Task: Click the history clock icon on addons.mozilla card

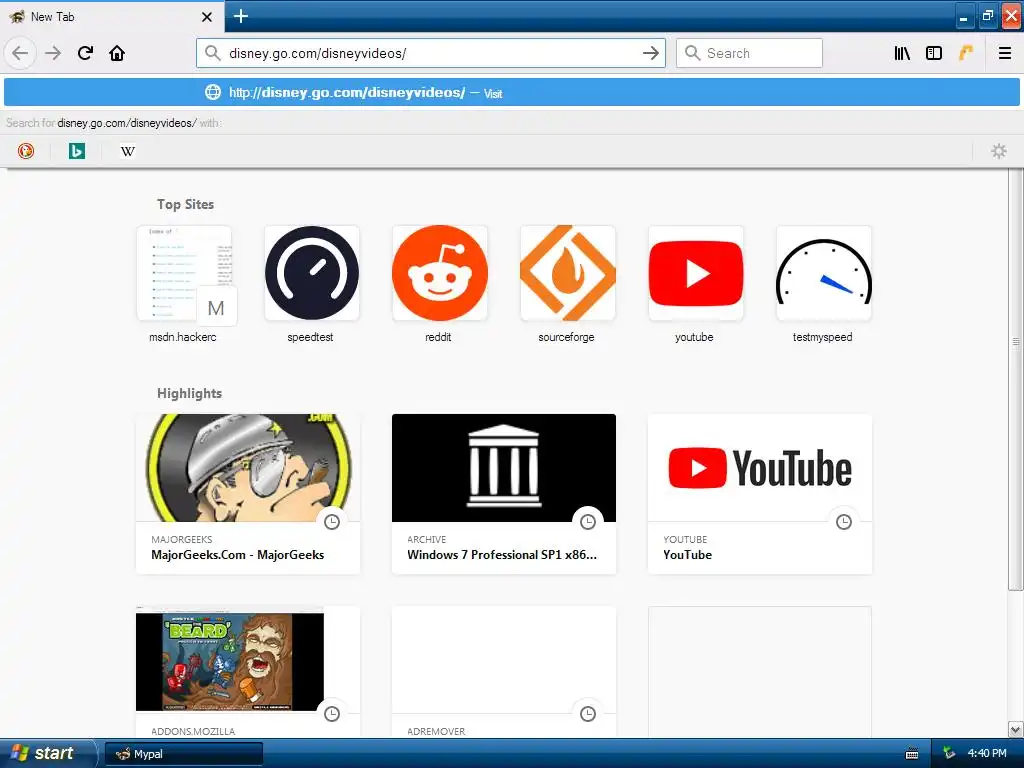Action: click(332, 714)
